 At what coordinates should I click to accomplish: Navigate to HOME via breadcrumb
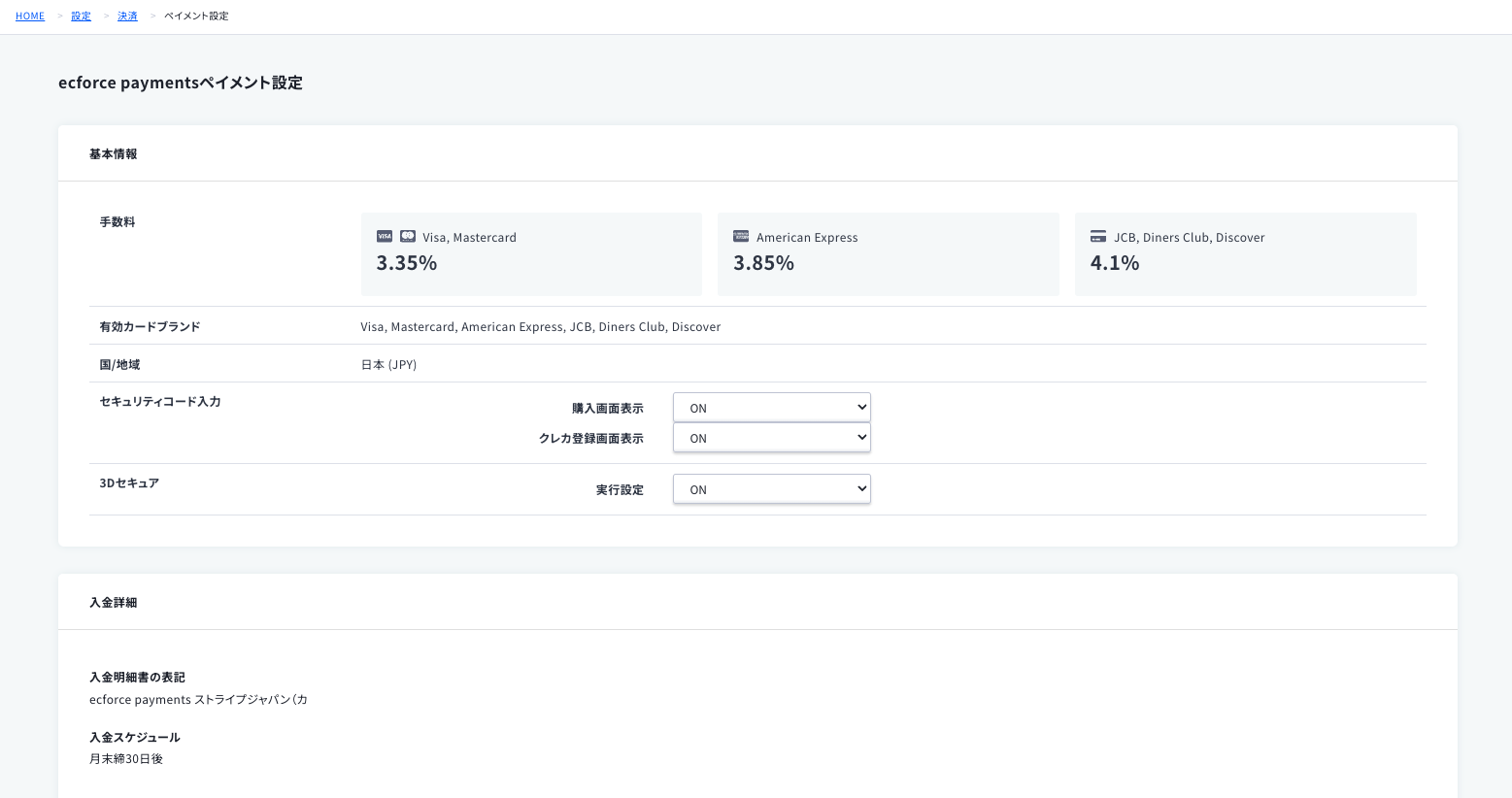point(29,16)
